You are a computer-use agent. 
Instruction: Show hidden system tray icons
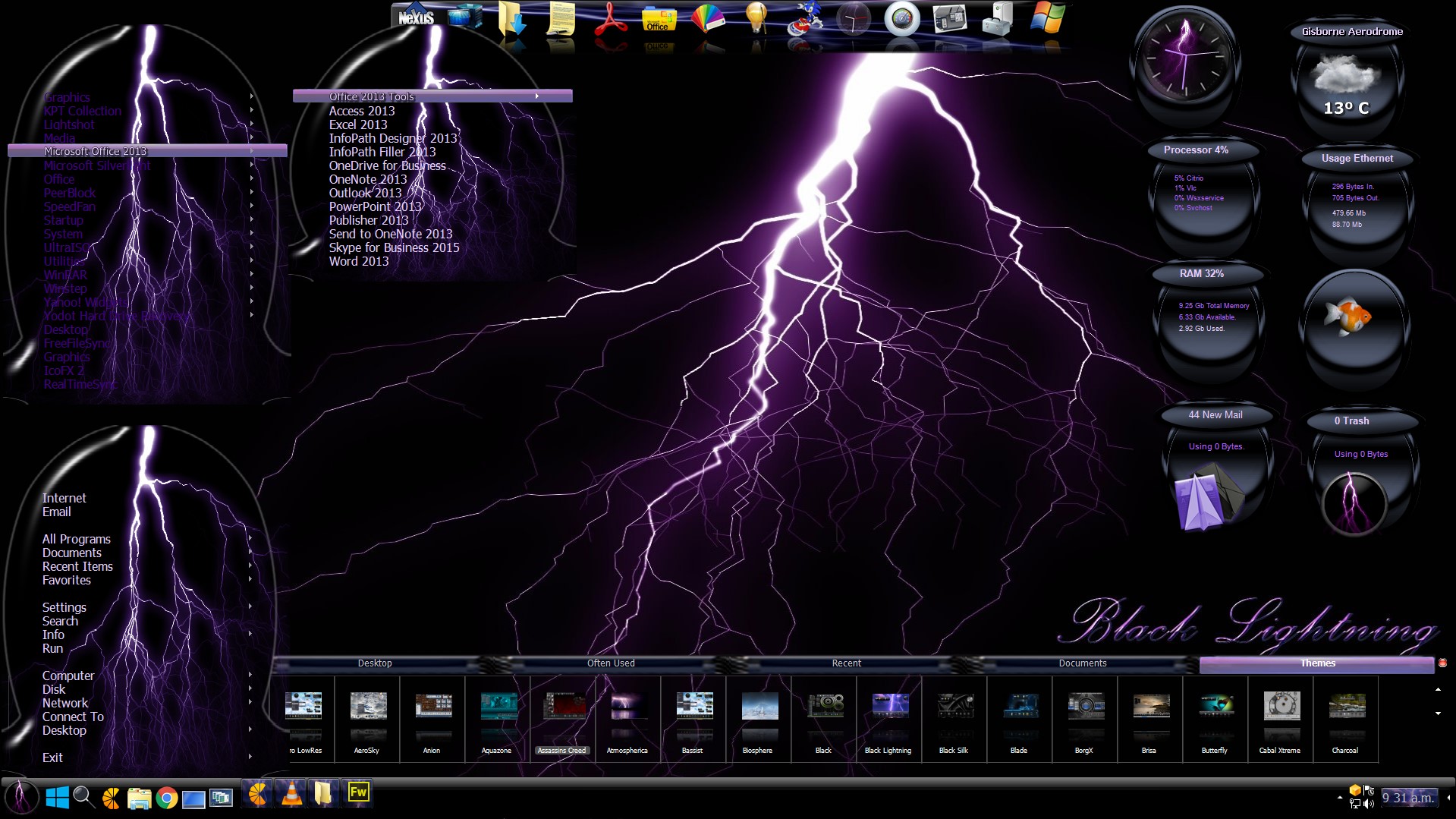click(x=1338, y=798)
